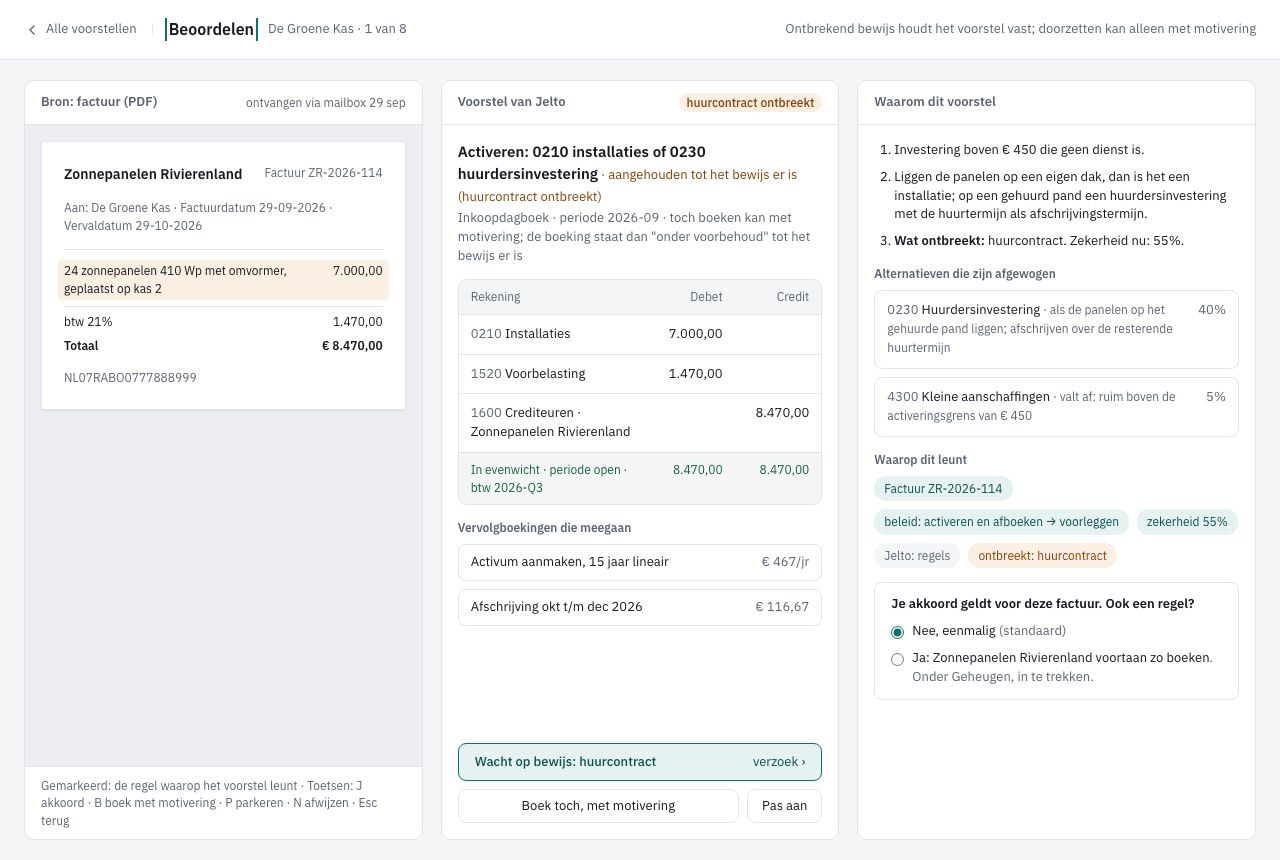Image resolution: width=1280 pixels, height=860 pixels.
Task: Click the 'Jelto: regels' chip
Action: pos(917,556)
